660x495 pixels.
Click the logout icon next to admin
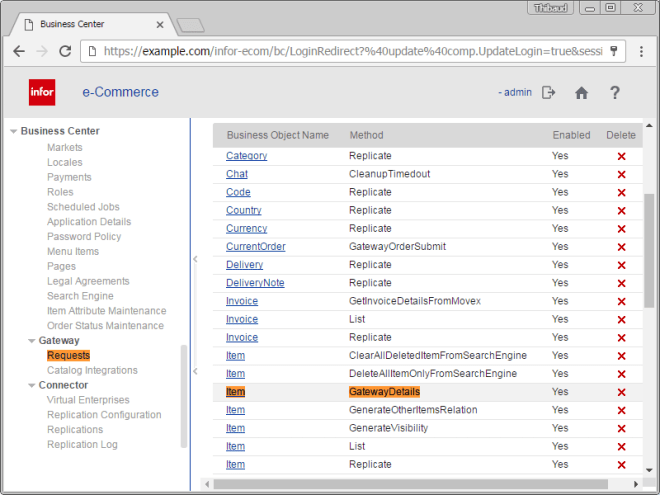(x=548, y=93)
